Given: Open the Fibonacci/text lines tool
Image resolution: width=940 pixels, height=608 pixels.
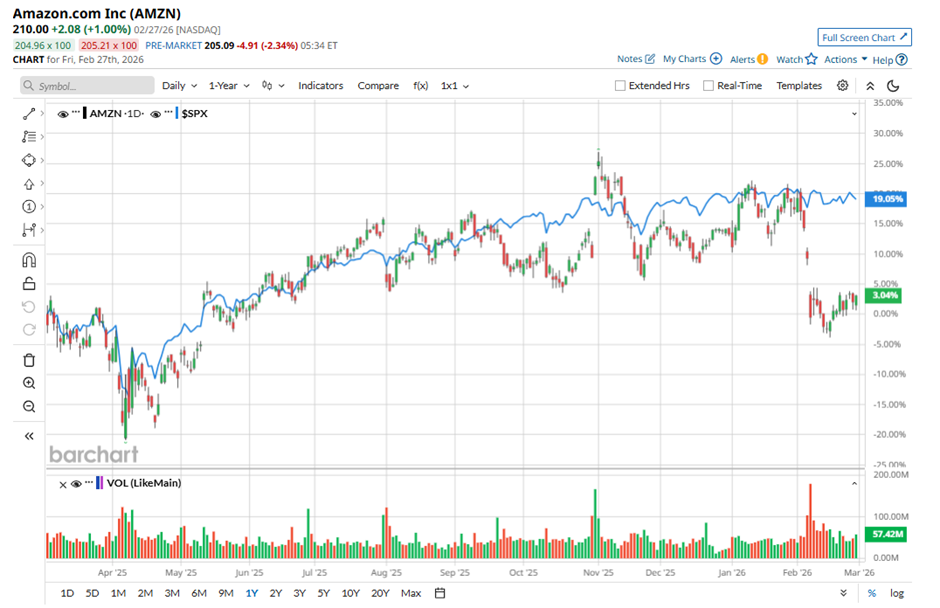Looking at the screenshot, I should [29, 137].
